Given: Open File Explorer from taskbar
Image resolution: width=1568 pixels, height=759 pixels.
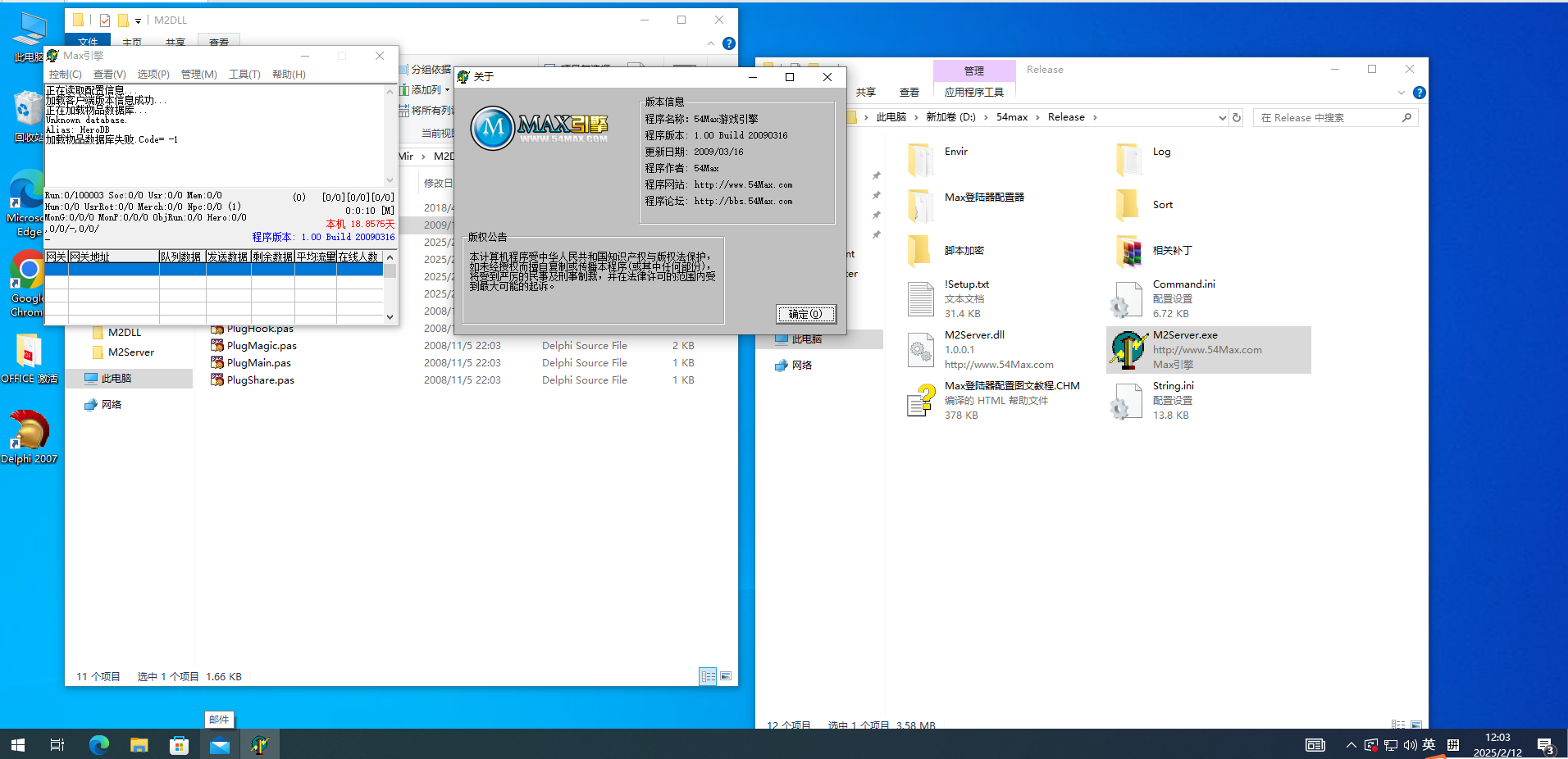Looking at the screenshot, I should [139, 745].
